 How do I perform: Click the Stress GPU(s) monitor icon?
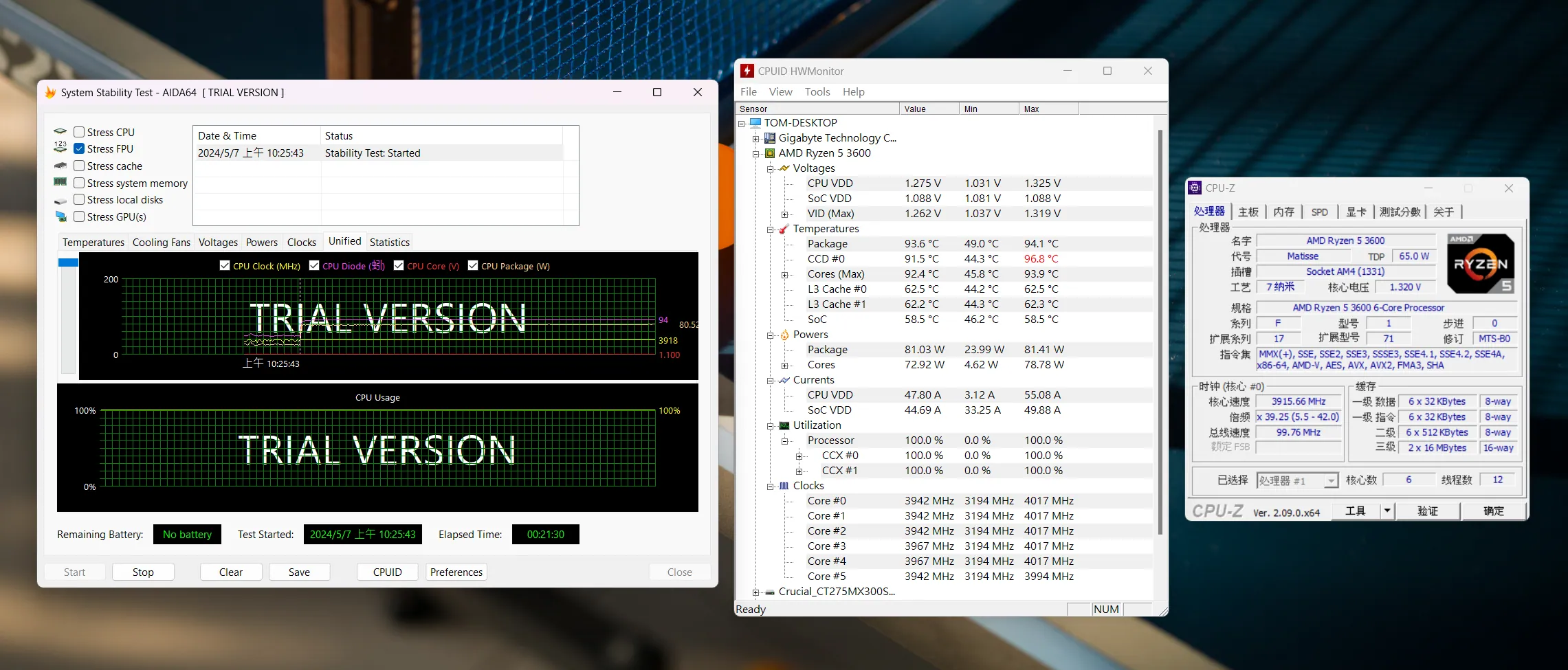tap(60, 216)
